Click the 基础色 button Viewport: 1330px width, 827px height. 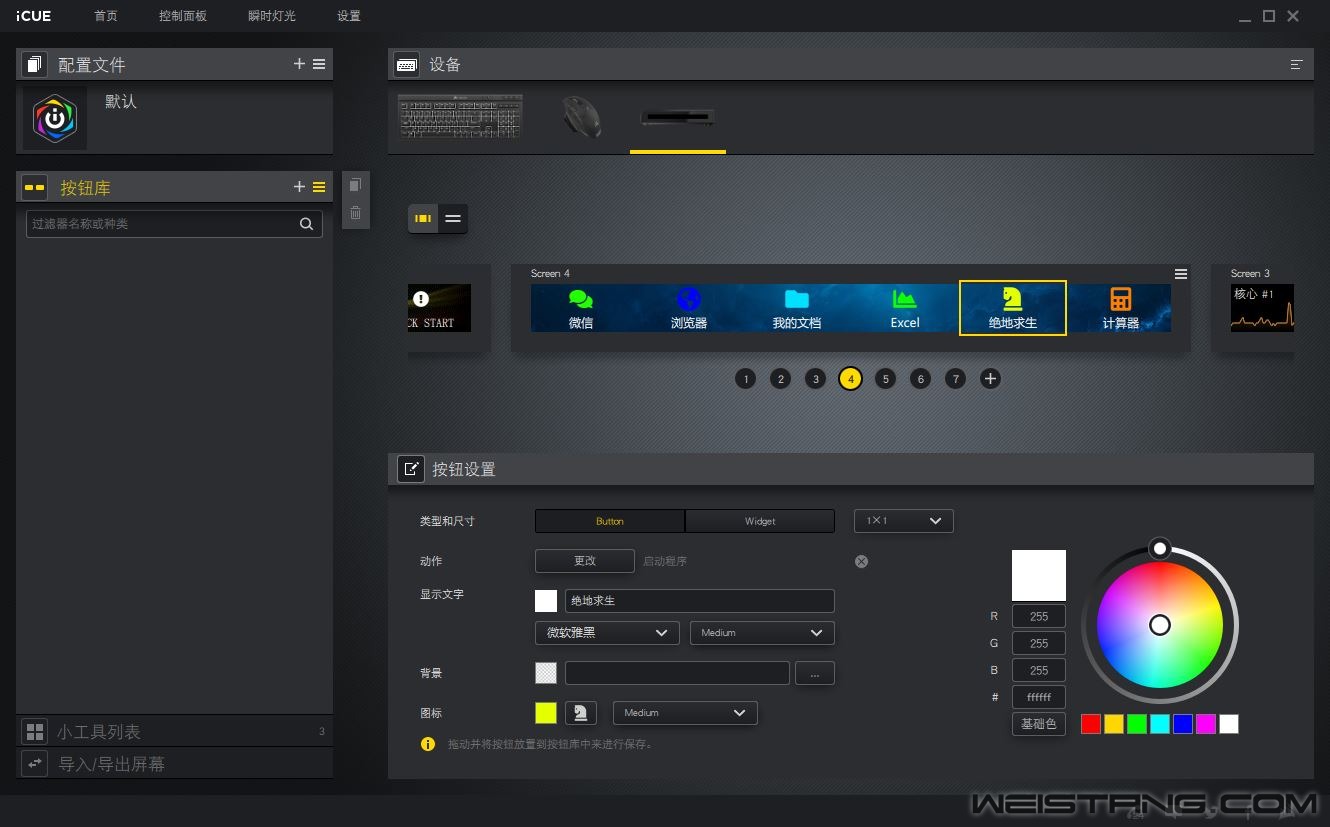tap(1039, 724)
